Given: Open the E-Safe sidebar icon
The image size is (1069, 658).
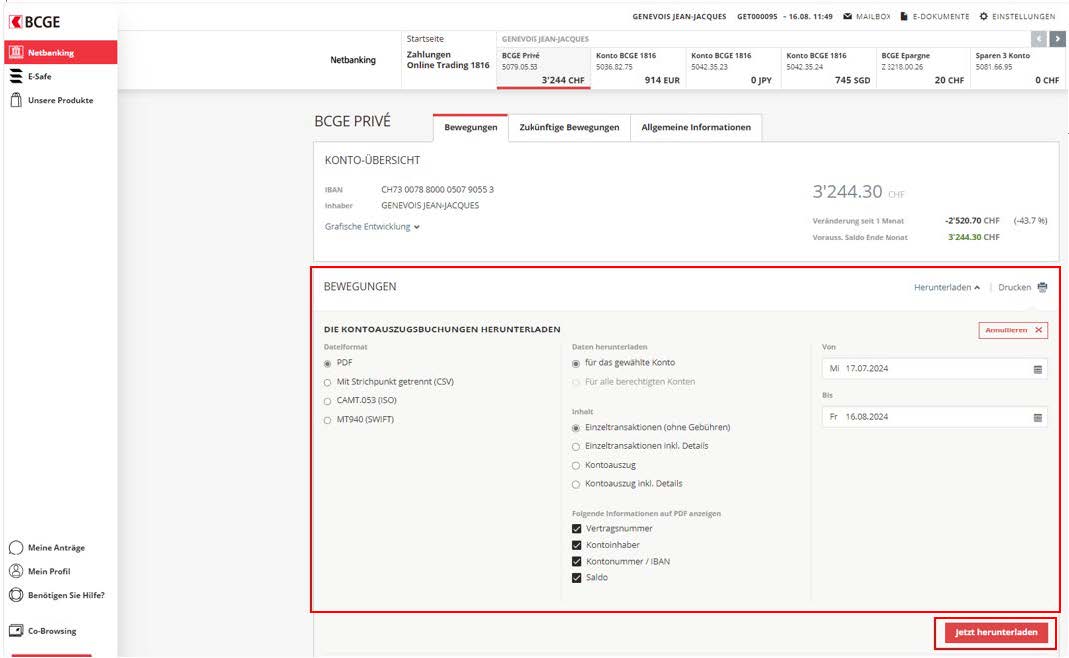Looking at the screenshot, I should pos(16,76).
